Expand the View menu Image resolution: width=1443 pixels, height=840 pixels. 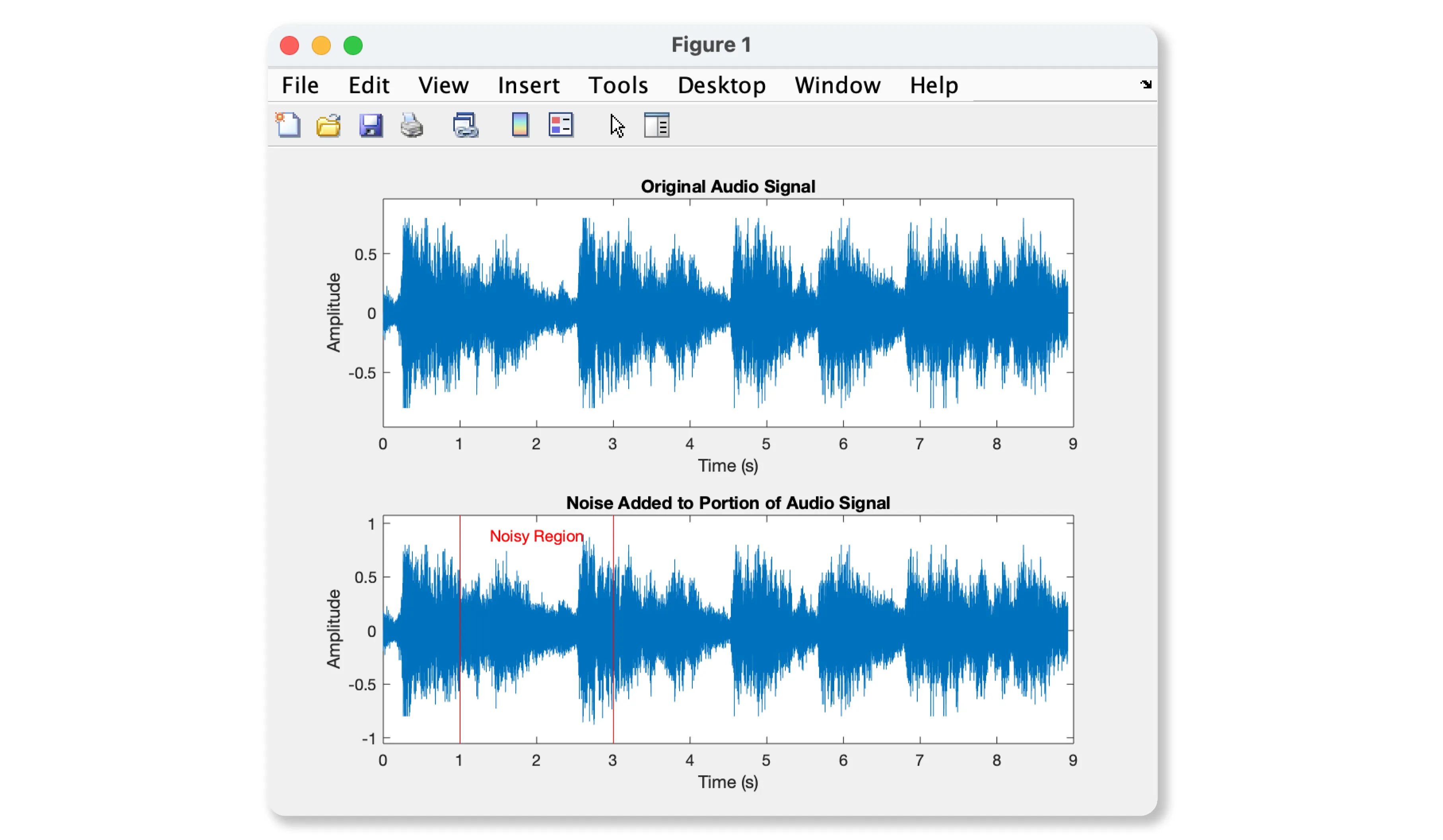pyautogui.click(x=443, y=85)
